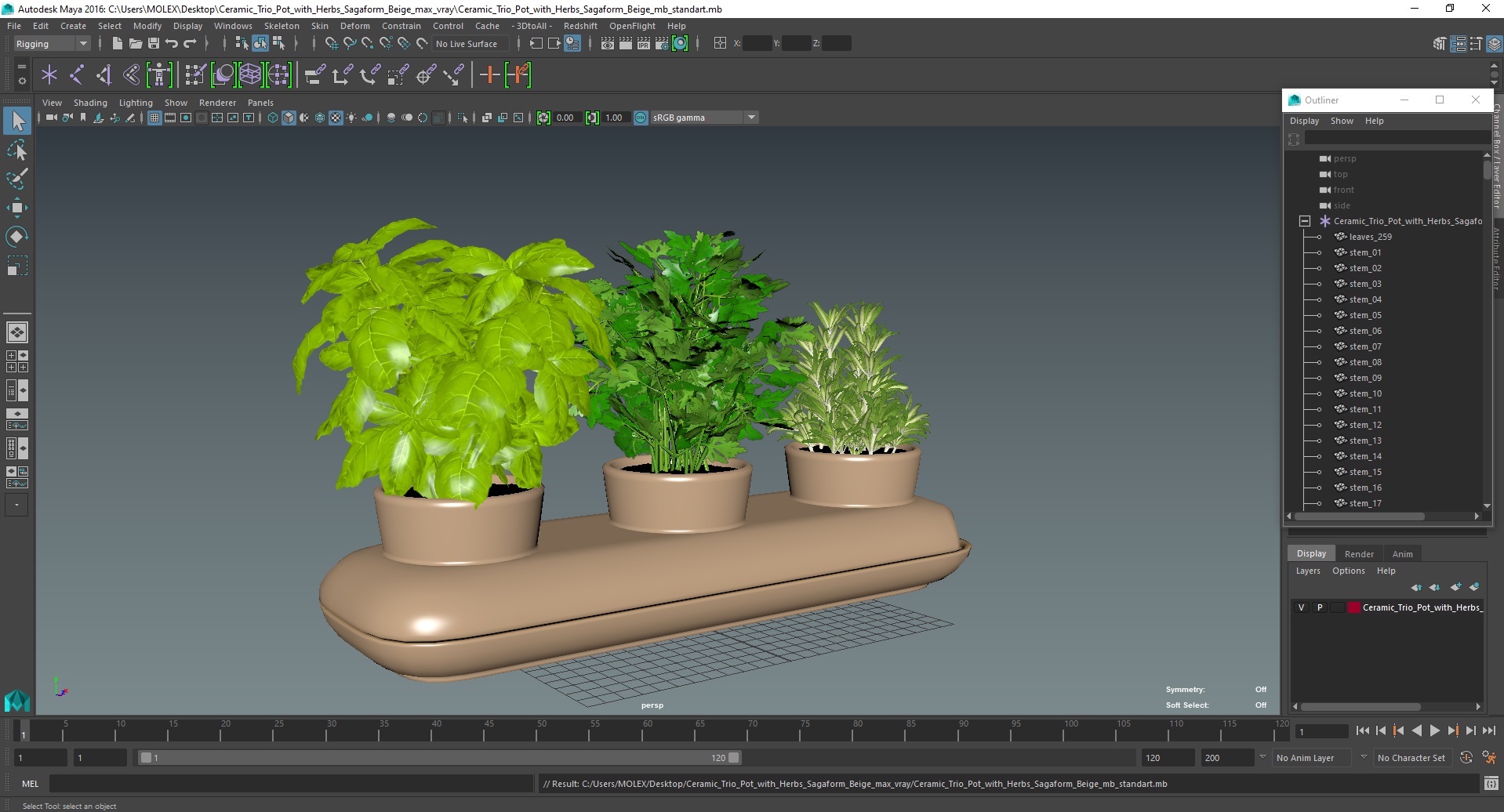The height and width of the screenshot is (812, 1504).
Task: Open the Render Settings clapperboard icon
Action: click(x=662, y=44)
